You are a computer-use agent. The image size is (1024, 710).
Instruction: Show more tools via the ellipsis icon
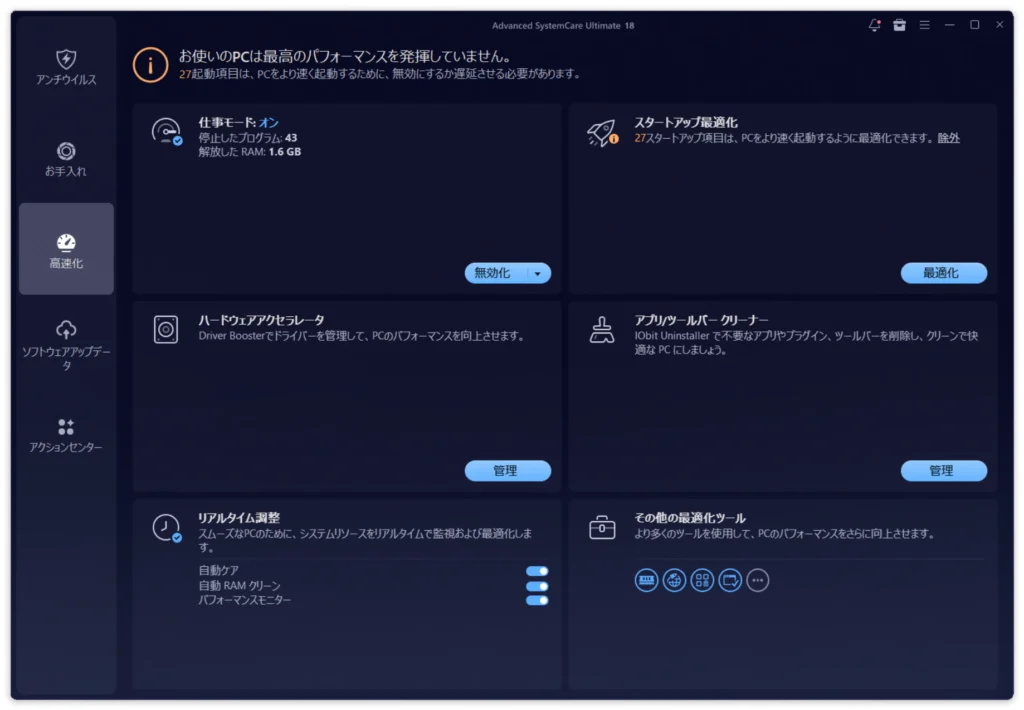[758, 580]
